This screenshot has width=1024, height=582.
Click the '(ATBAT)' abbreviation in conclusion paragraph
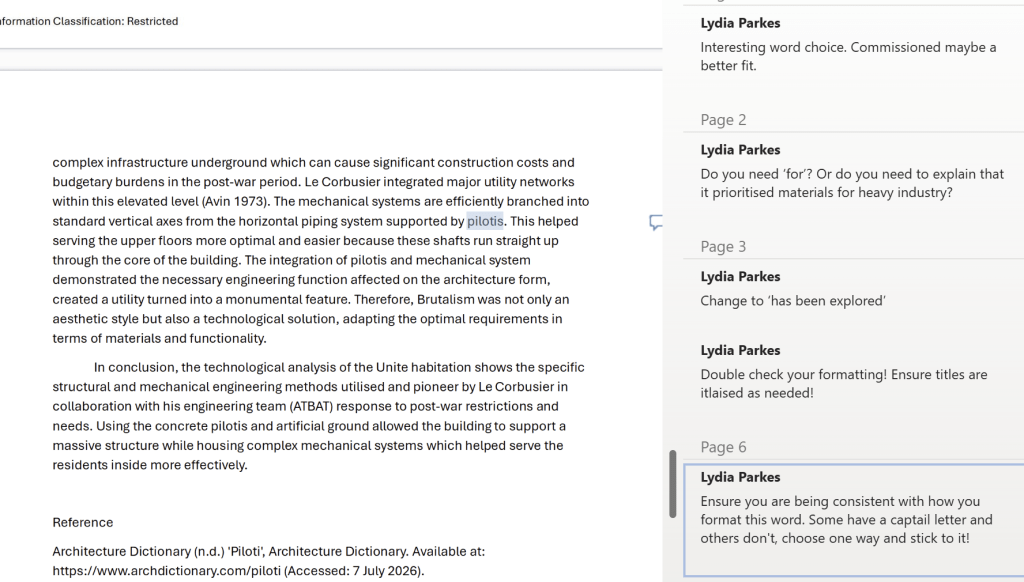tap(312, 406)
